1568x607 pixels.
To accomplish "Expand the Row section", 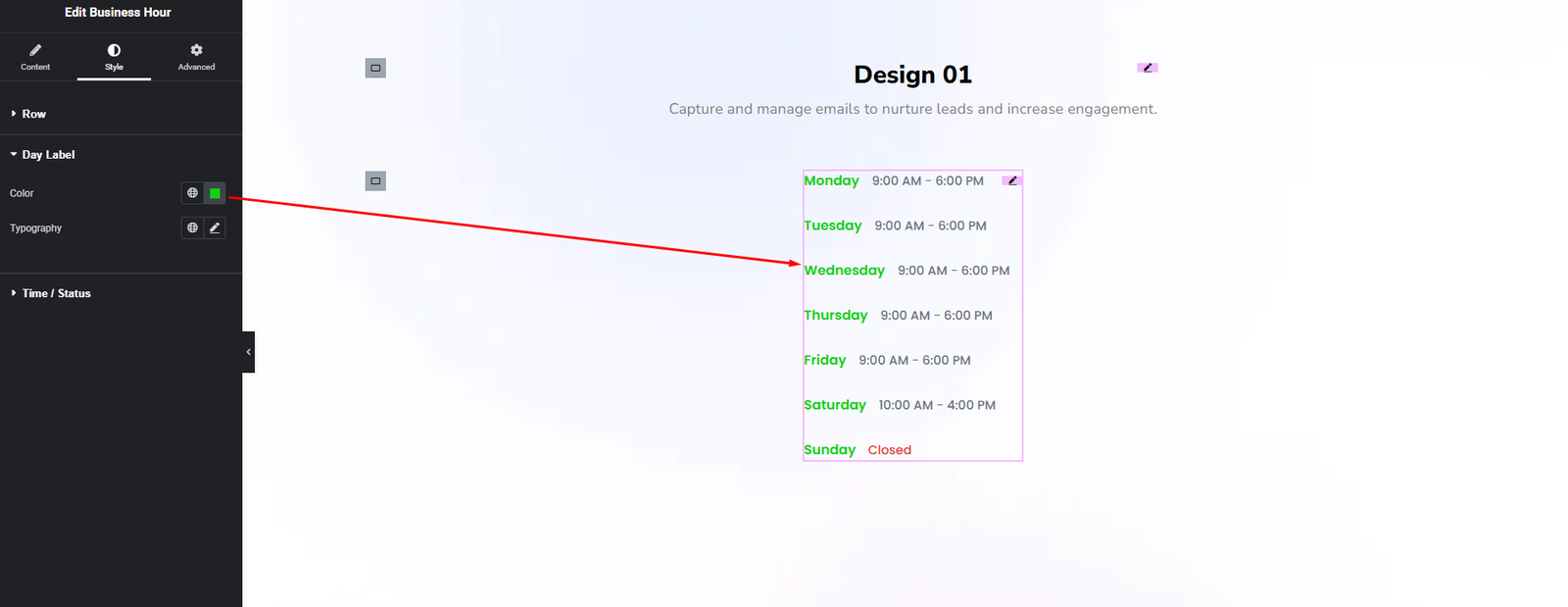I will pyautogui.click(x=34, y=114).
